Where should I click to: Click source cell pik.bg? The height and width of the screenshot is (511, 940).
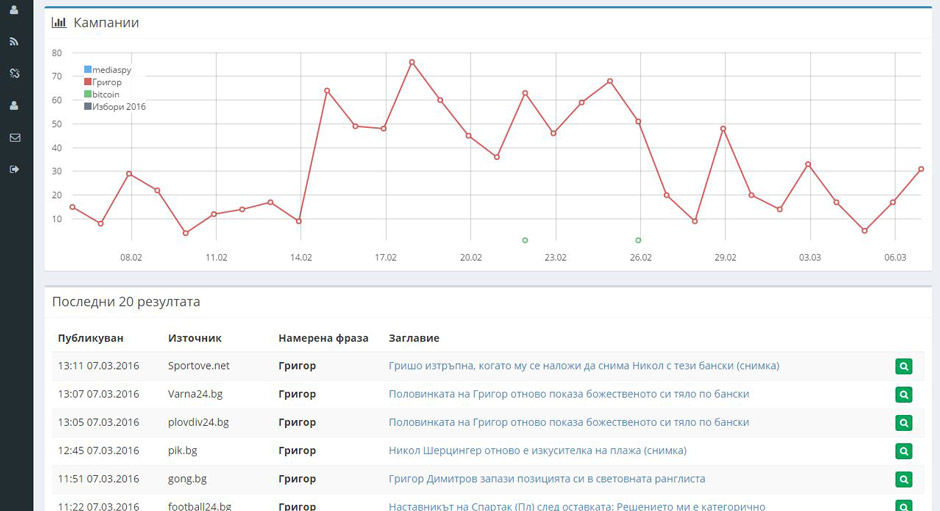[x=182, y=450]
